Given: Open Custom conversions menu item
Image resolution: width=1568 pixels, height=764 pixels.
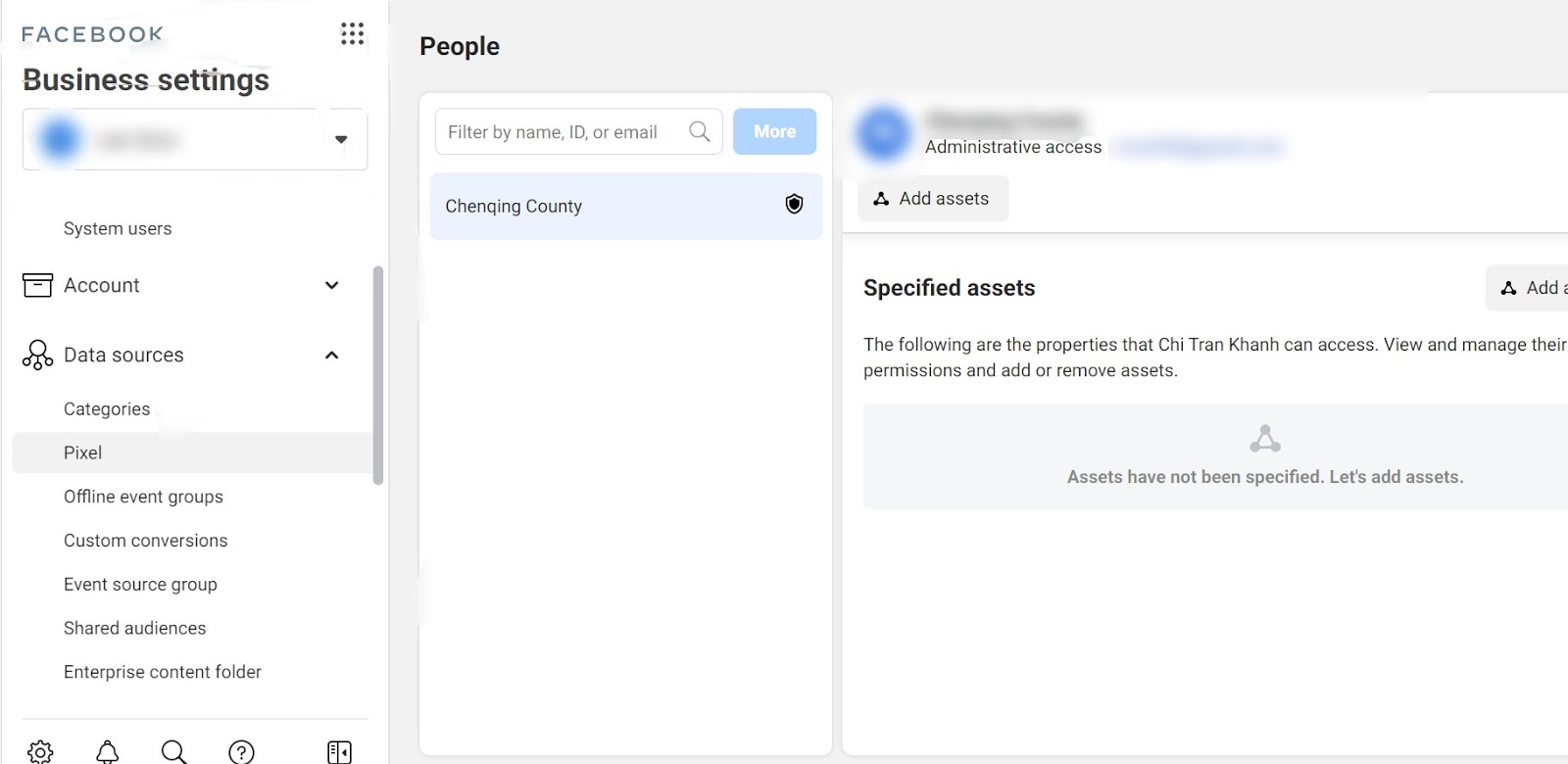Looking at the screenshot, I should click(145, 541).
